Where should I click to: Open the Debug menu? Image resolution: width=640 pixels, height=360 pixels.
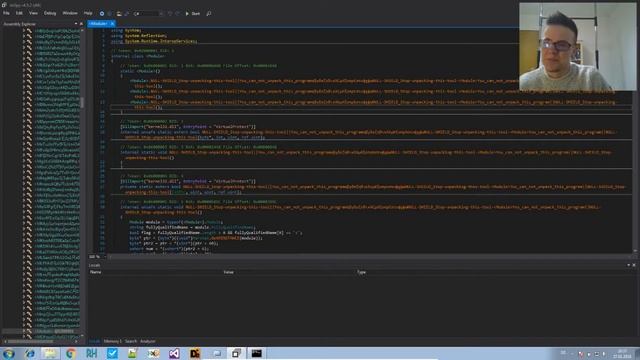[50, 13]
